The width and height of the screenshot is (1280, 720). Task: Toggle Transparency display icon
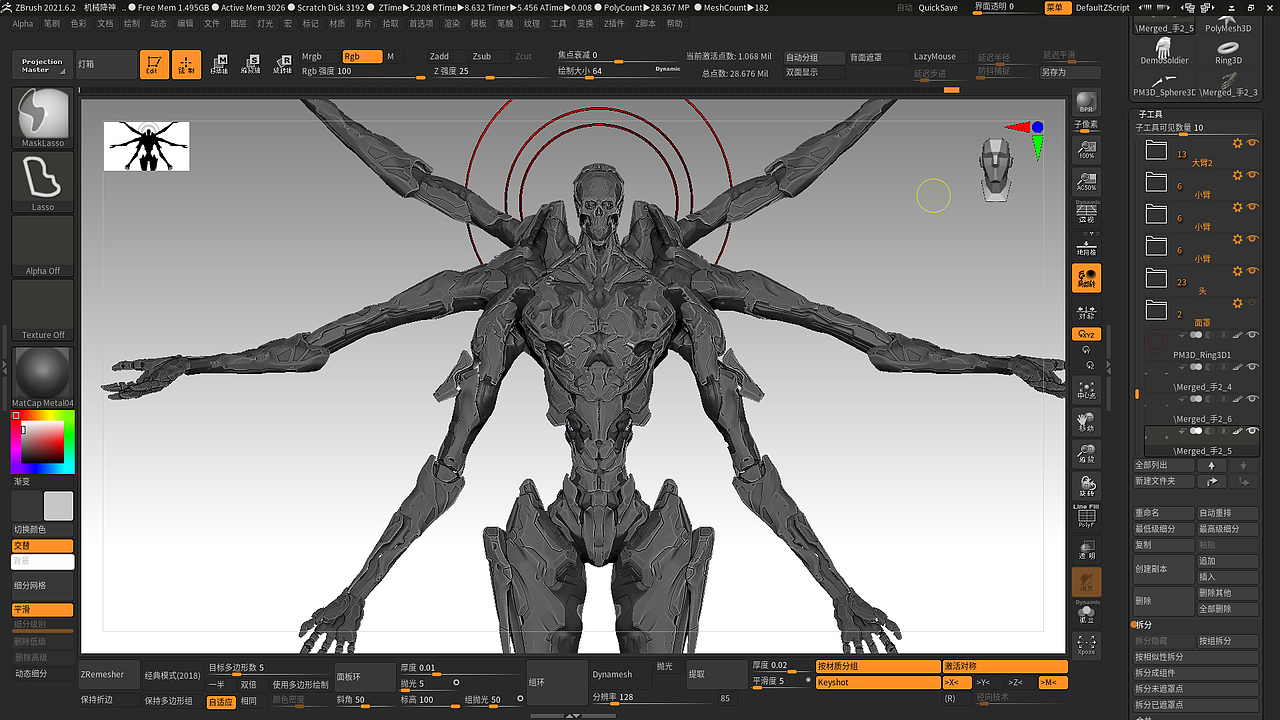pos(1086,548)
